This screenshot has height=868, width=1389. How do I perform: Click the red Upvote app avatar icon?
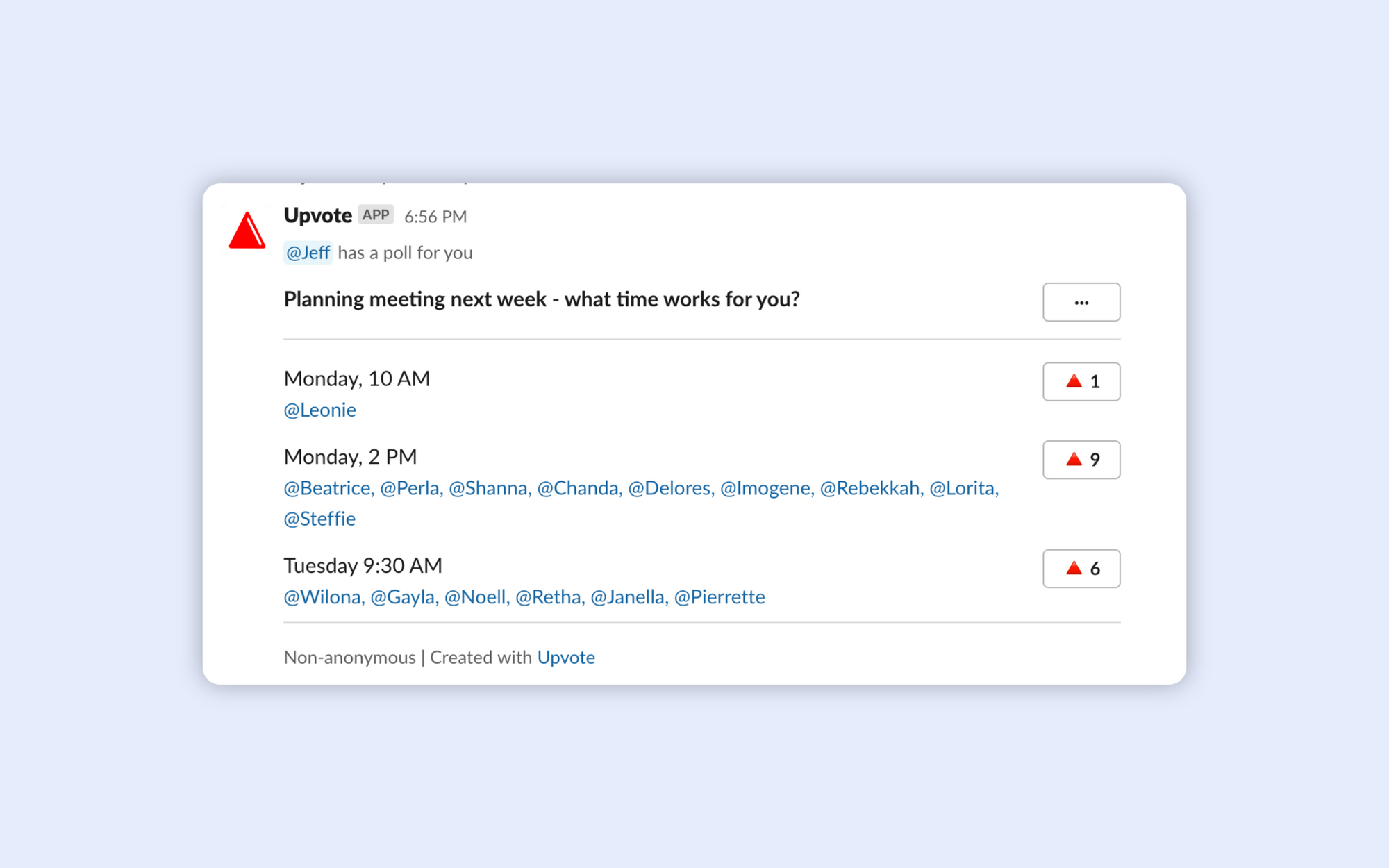click(247, 230)
